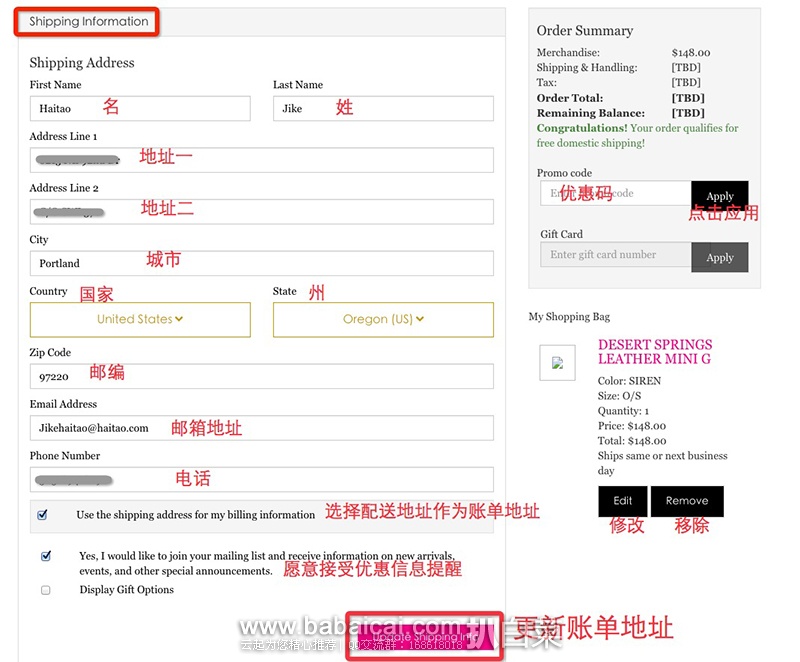Focus the First Name input field
This screenshot has height=662, width=800.
coord(140,108)
